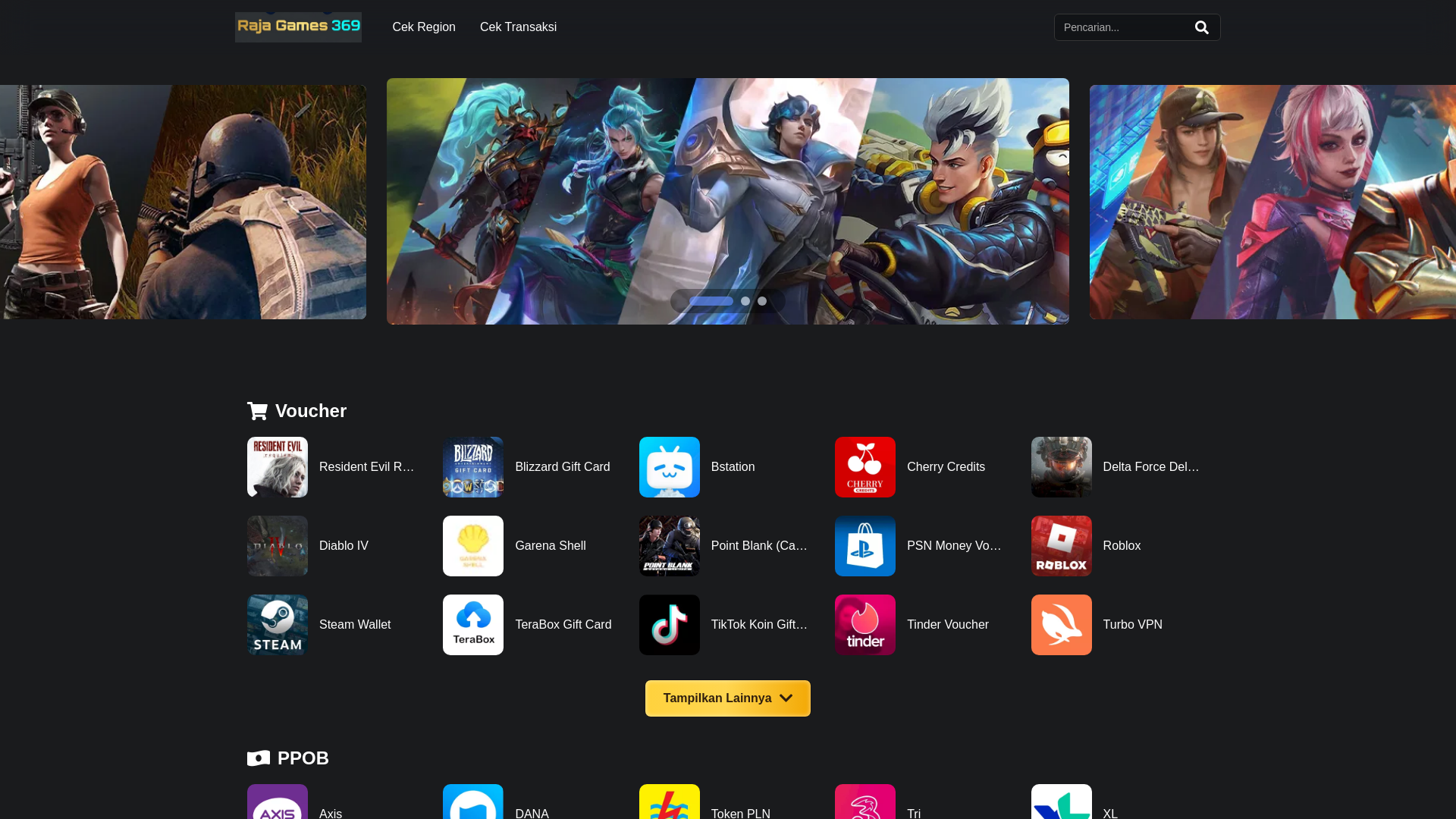Open the Cek Region menu
Viewport: 1456px width, 819px height.
(423, 27)
